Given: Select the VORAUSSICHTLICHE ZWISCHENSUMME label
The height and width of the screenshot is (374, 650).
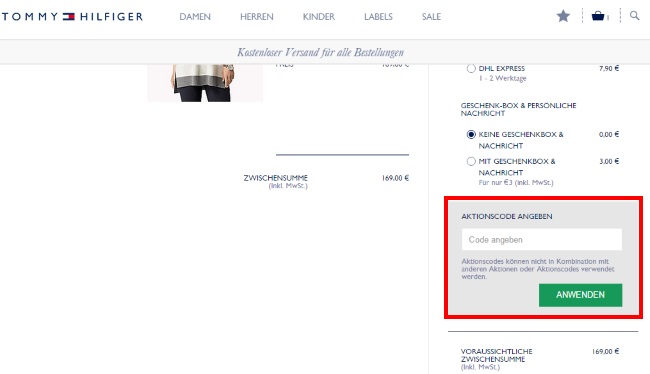Looking at the screenshot, I should point(497,355).
